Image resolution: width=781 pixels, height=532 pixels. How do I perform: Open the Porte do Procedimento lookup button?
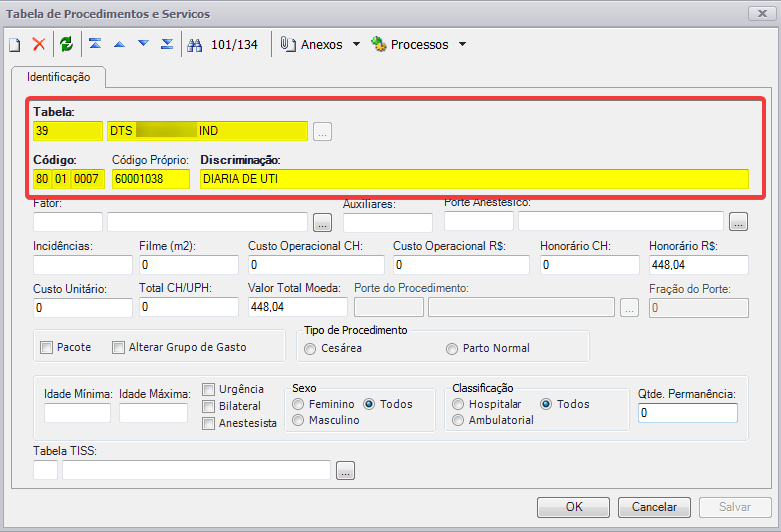click(629, 307)
